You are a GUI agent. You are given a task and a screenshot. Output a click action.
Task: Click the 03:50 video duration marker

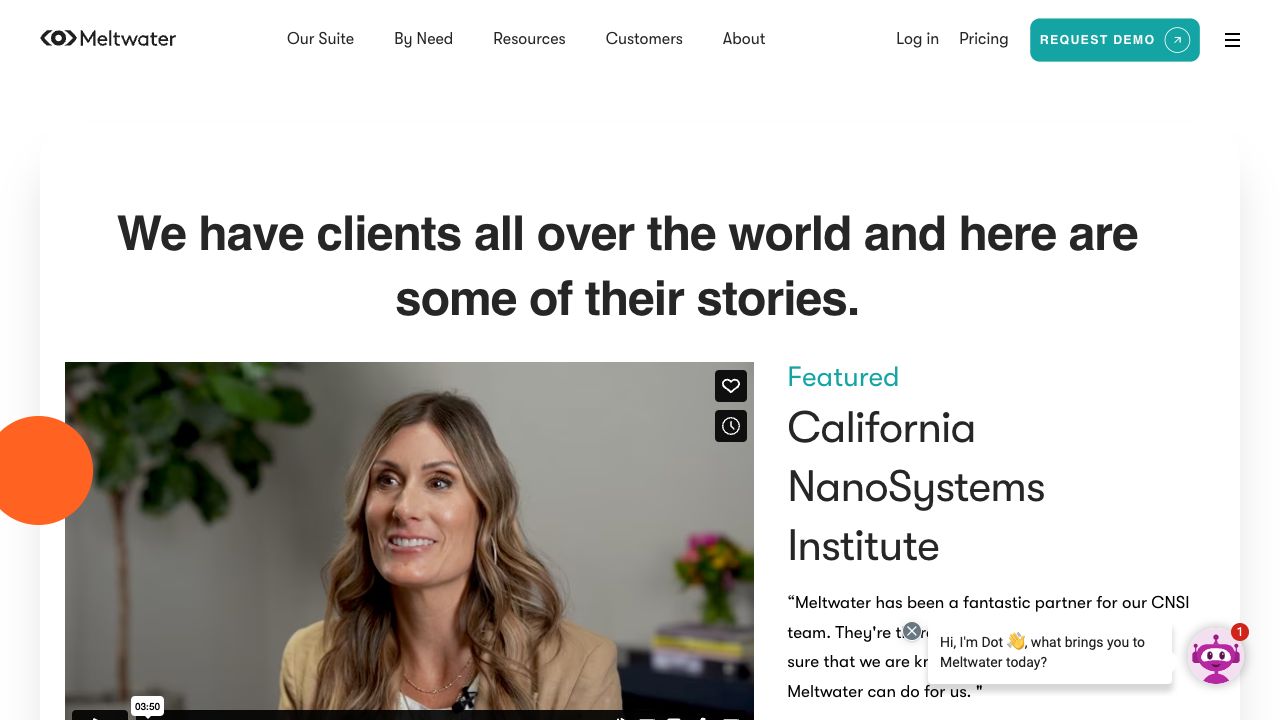pos(147,707)
